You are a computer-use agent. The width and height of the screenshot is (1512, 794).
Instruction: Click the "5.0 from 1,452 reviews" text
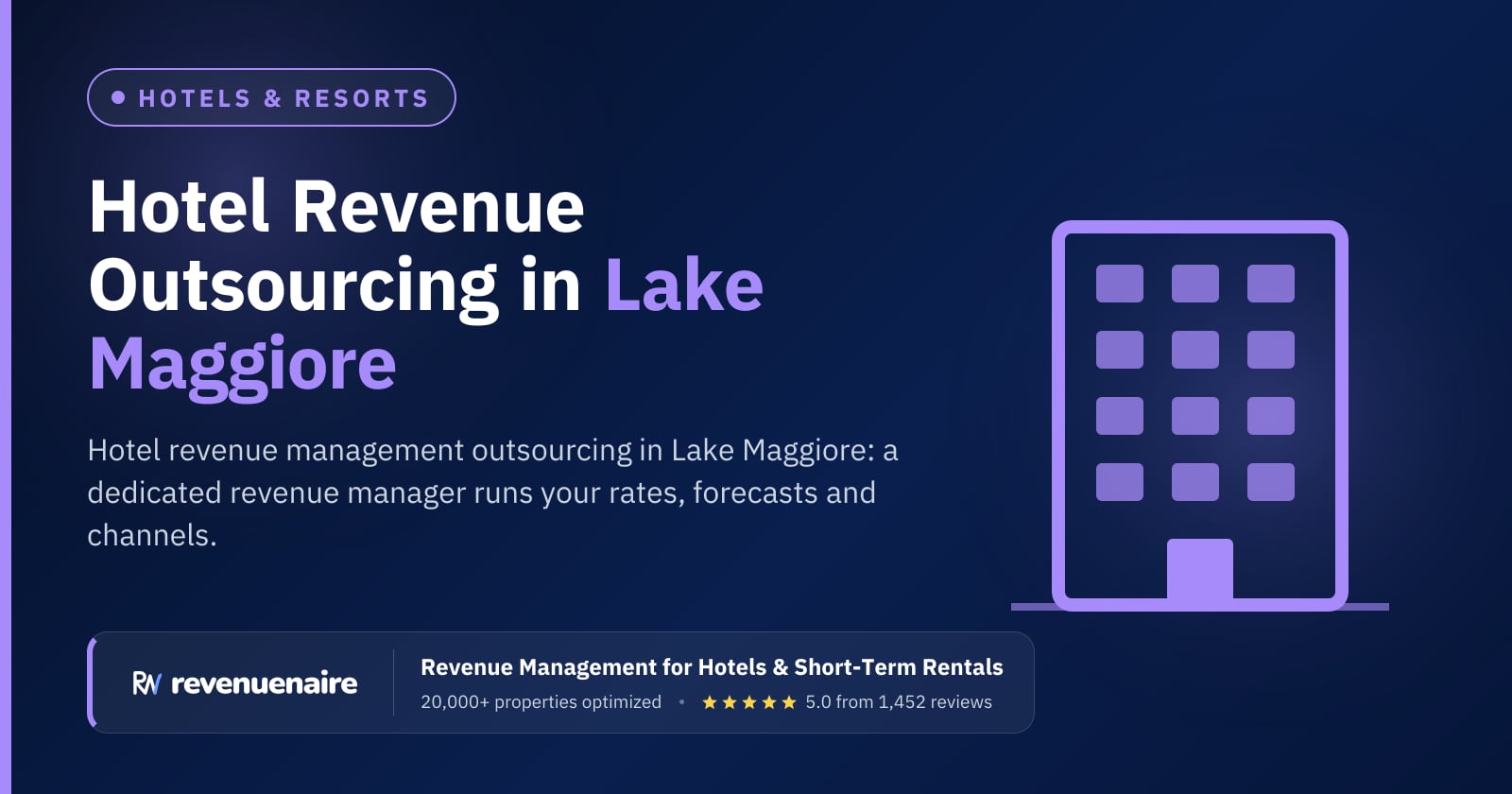point(899,702)
